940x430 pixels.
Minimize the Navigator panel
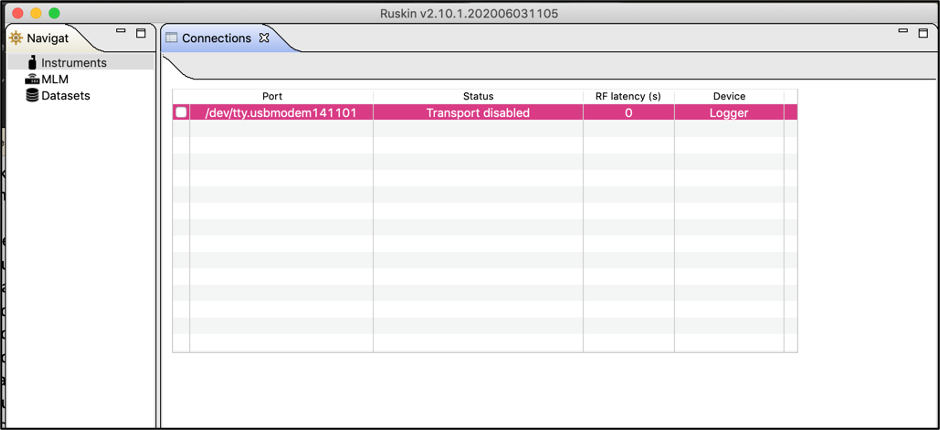coord(121,32)
